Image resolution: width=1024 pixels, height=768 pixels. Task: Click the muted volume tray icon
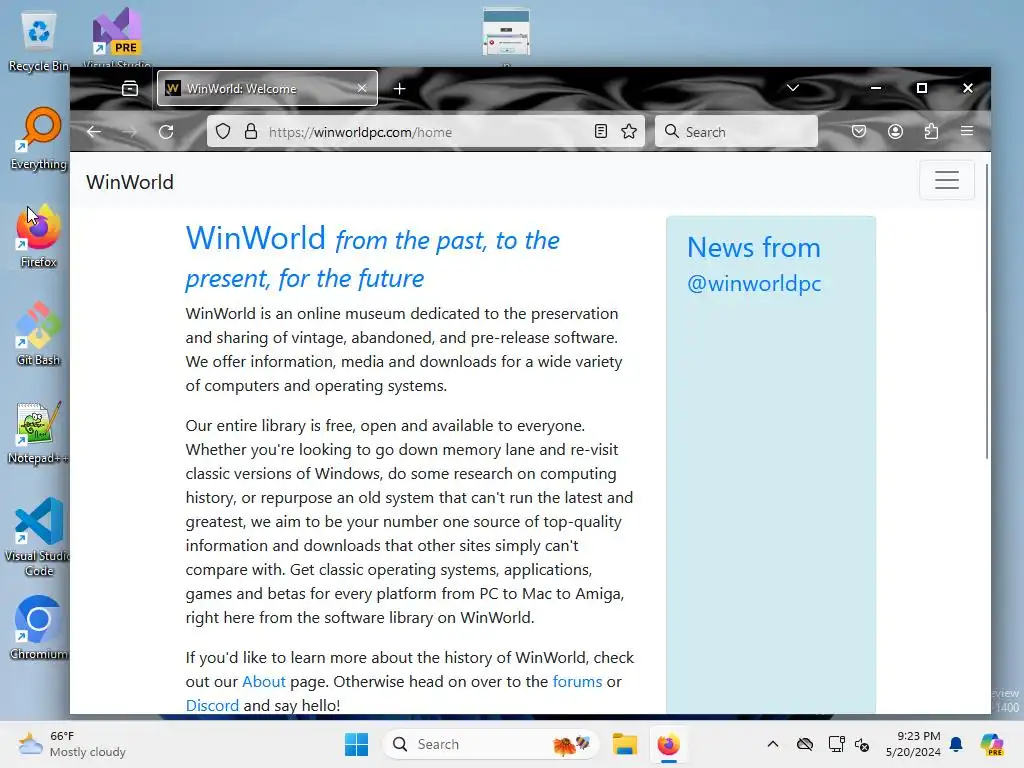tap(862, 744)
